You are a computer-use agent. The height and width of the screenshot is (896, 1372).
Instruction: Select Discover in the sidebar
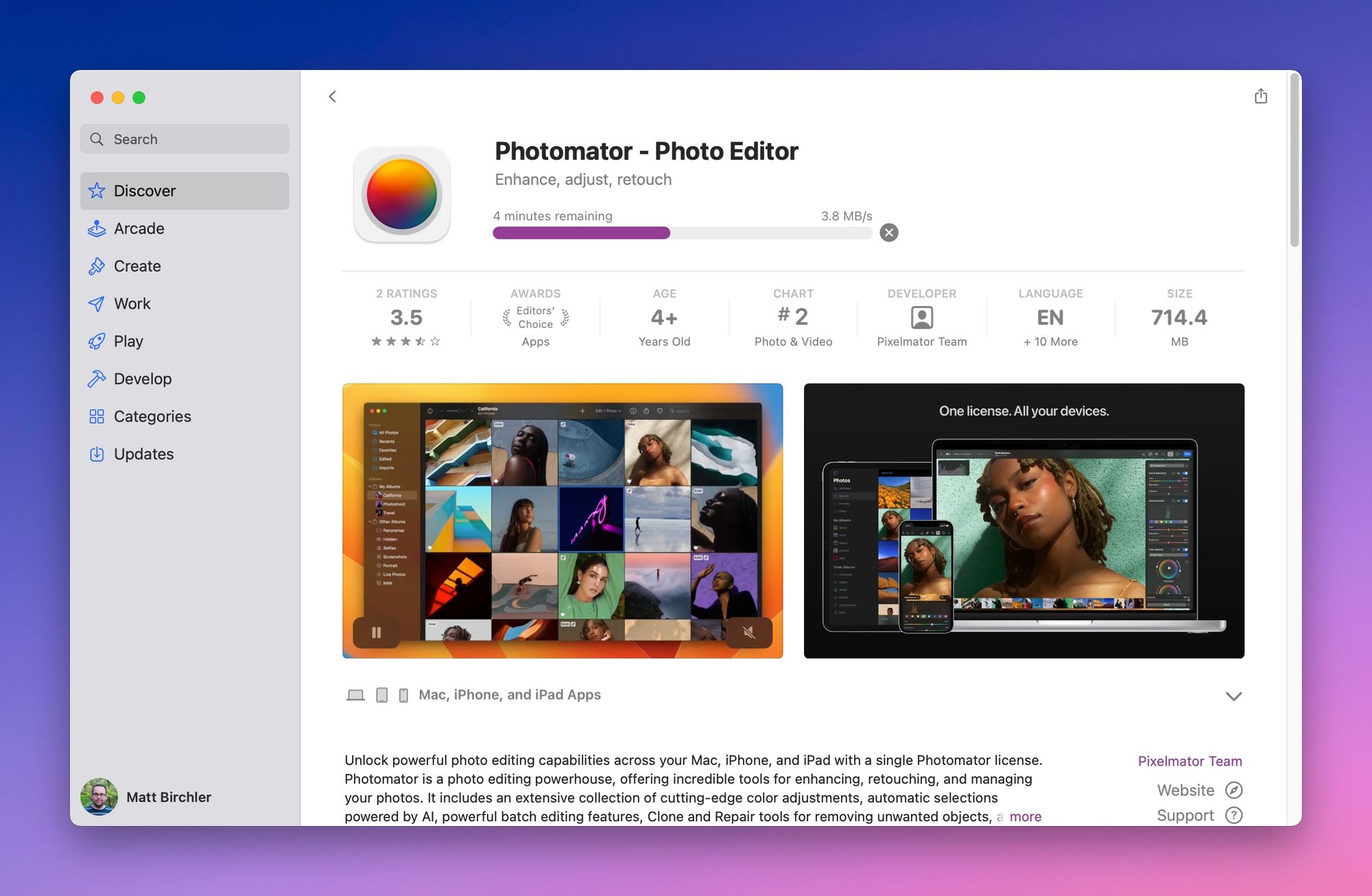click(185, 191)
